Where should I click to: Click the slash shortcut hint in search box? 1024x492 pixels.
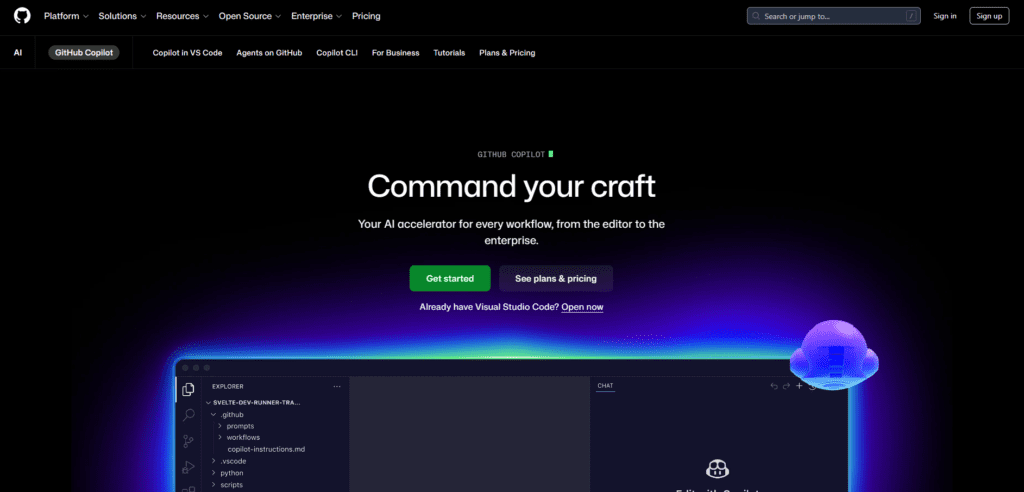pyautogui.click(x=911, y=16)
